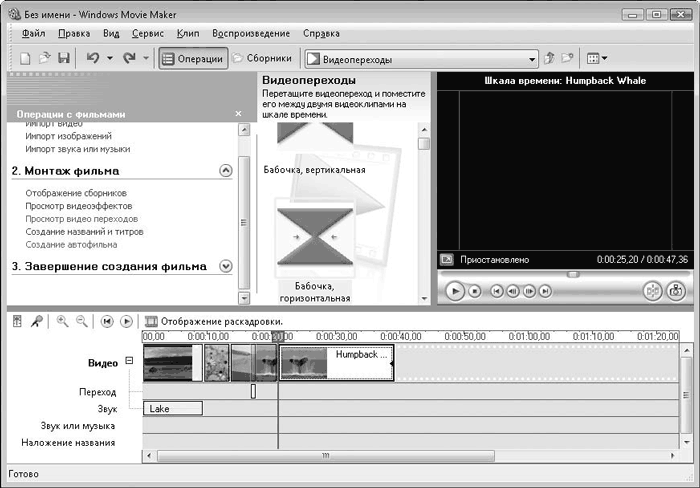
Task: Click the take picture camera icon
Action: [x=676, y=291]
